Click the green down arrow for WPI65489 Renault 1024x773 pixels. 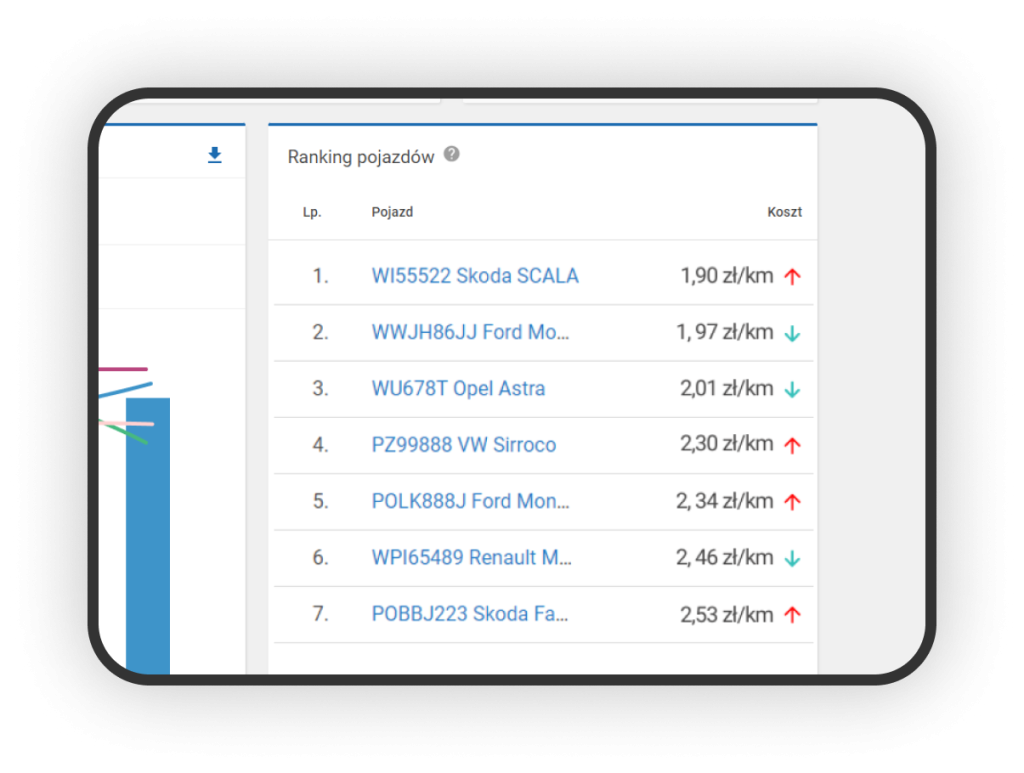pyautogui.click(x=792, y=558)
